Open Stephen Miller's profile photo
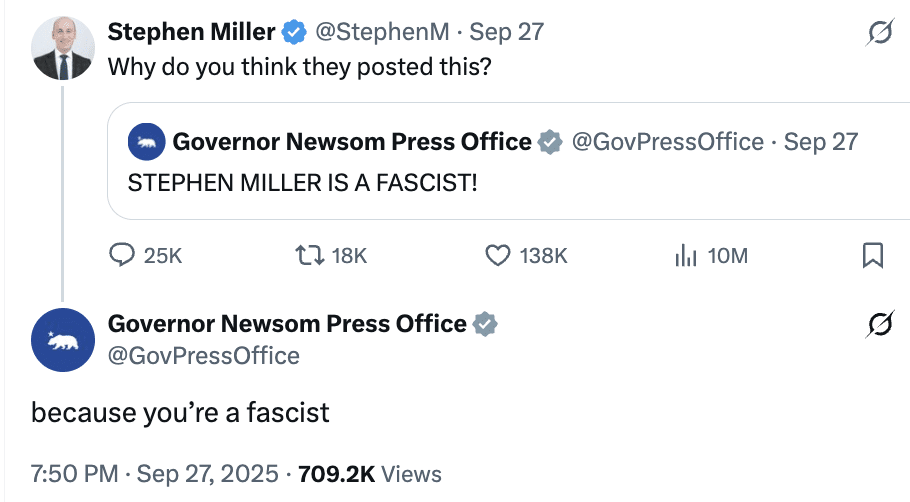Image resolution: width=910 pixels, height=502 pixels. [63, 49]
